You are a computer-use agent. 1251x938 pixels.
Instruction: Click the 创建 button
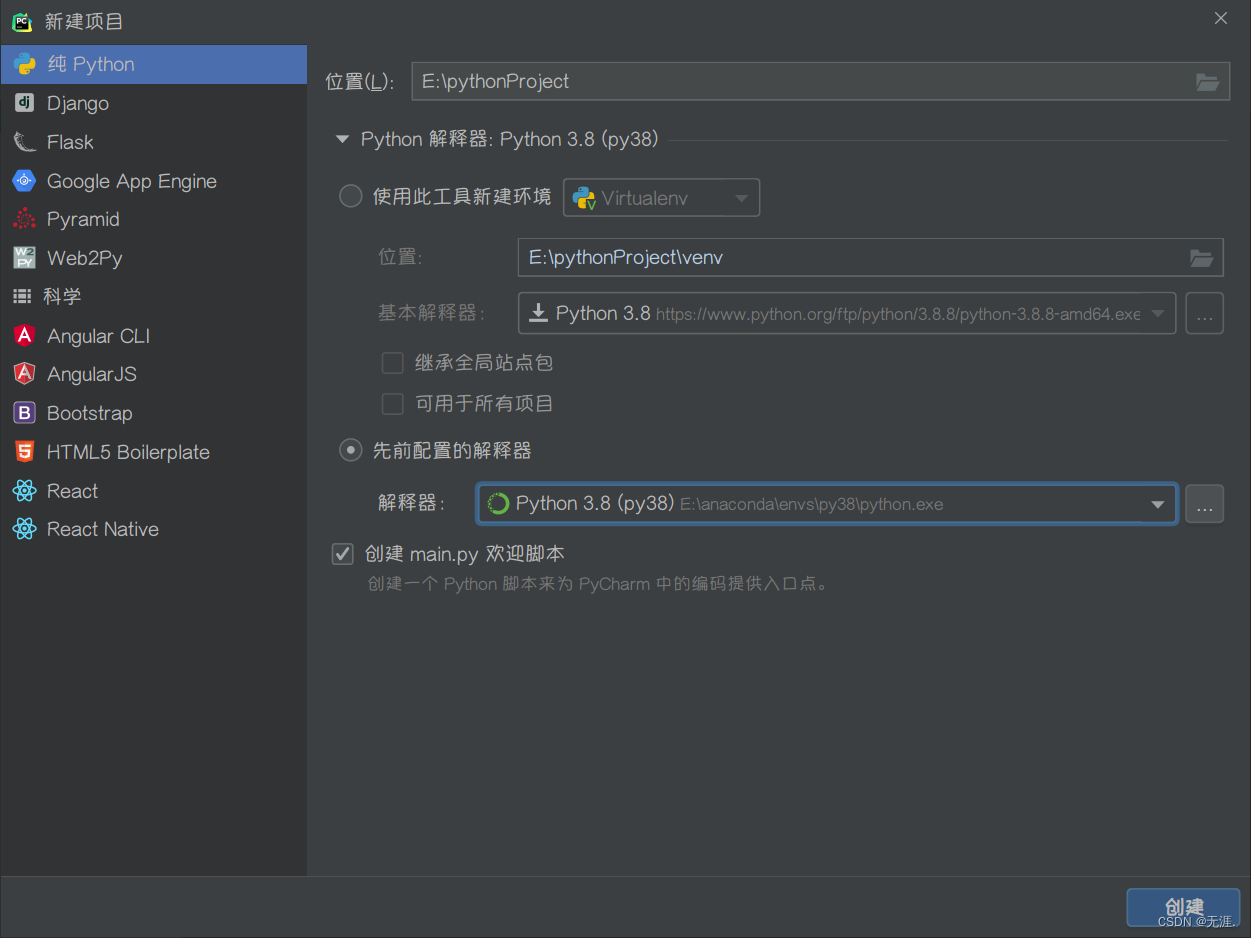(1183, 907)
